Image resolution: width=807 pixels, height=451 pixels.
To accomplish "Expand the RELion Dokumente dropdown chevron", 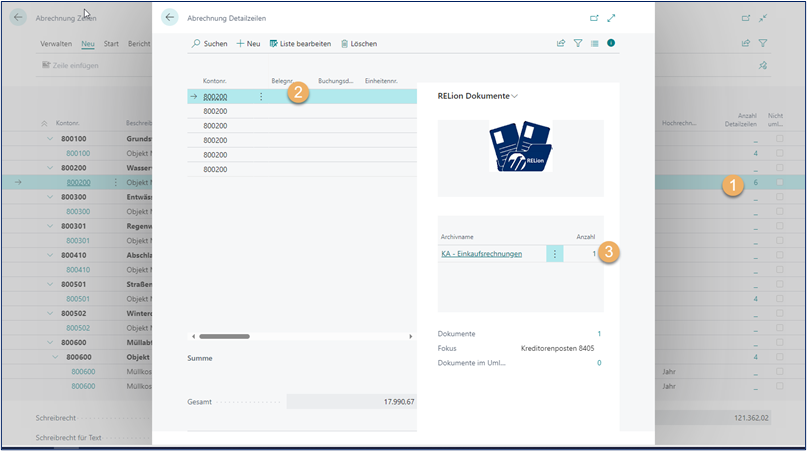I will tap(515, 97).
